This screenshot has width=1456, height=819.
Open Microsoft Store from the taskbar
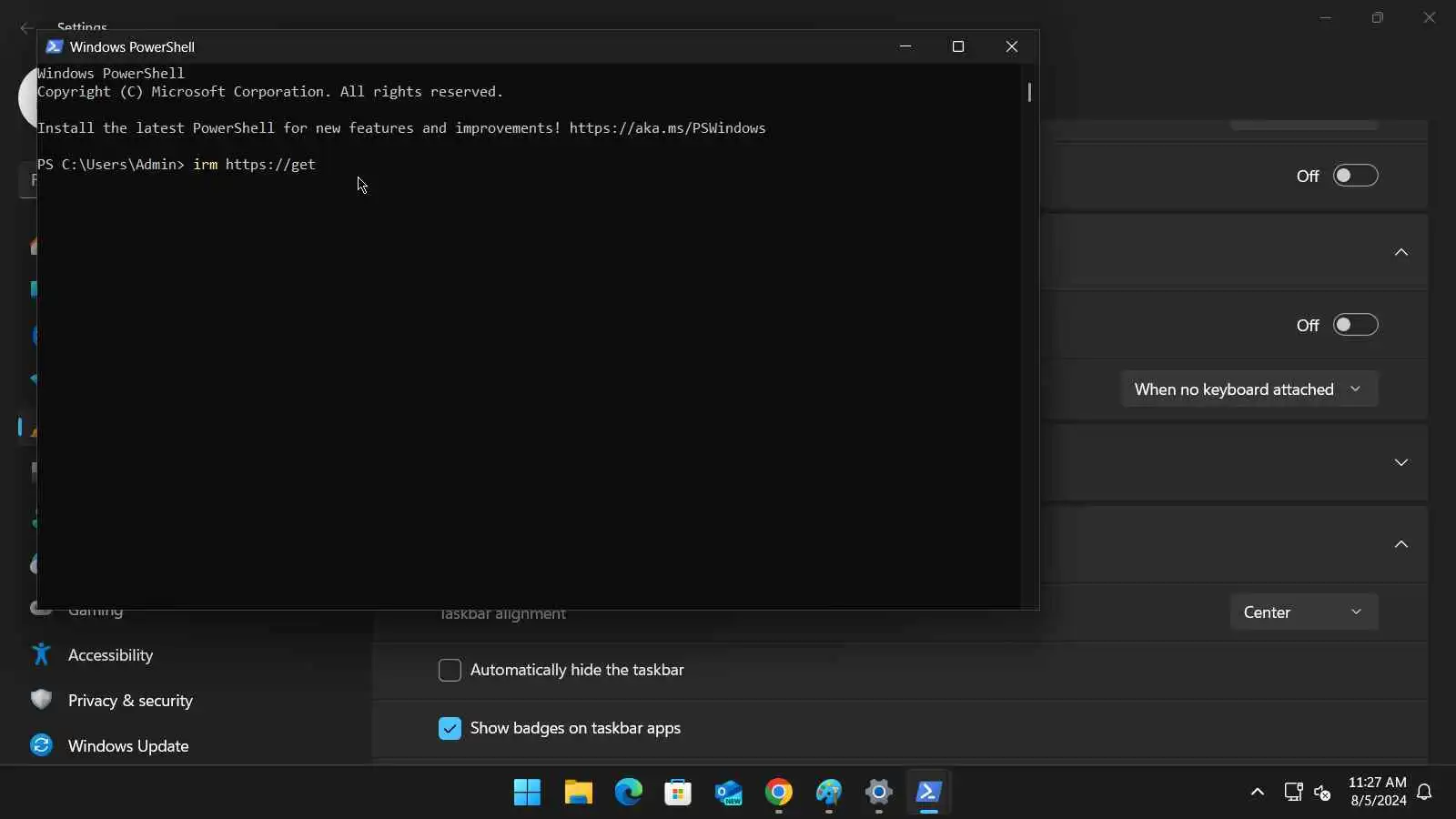[678, 793]
